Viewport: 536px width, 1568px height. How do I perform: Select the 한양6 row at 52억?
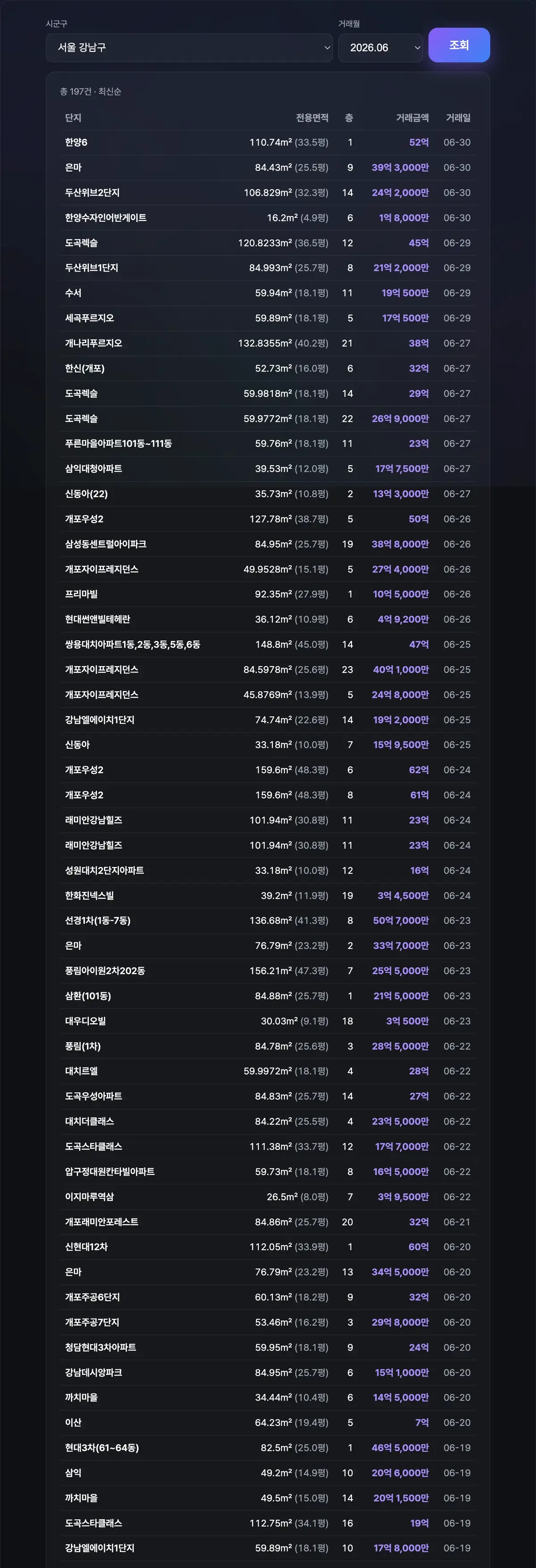tap(268, 142)
